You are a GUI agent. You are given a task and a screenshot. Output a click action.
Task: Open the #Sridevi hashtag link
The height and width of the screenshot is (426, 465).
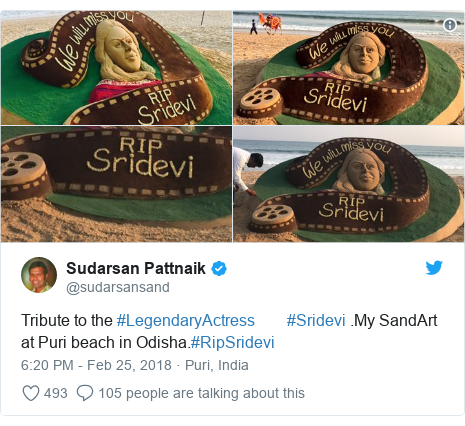point(316,320)
